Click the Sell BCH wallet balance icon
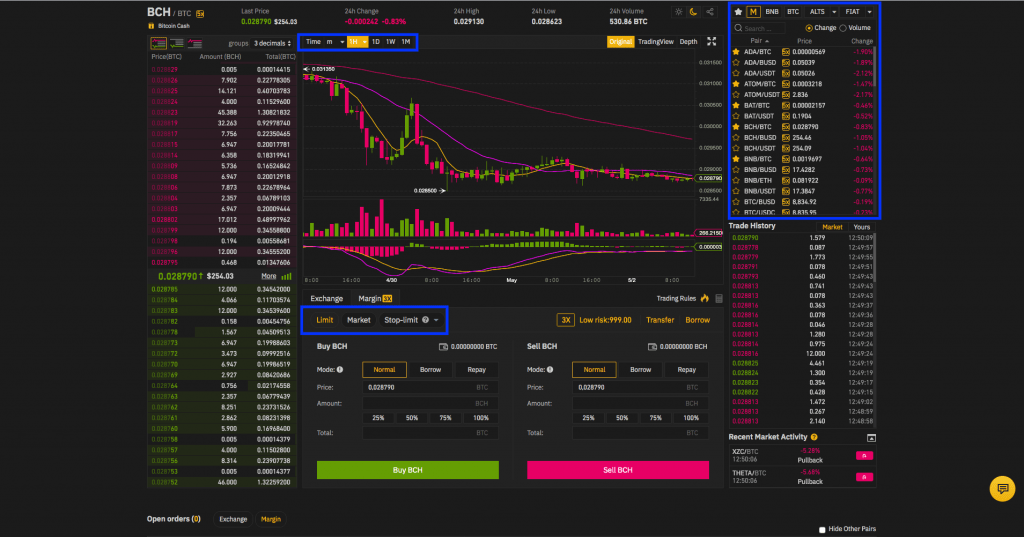The image size is (1024, 537). coord(652,347)
